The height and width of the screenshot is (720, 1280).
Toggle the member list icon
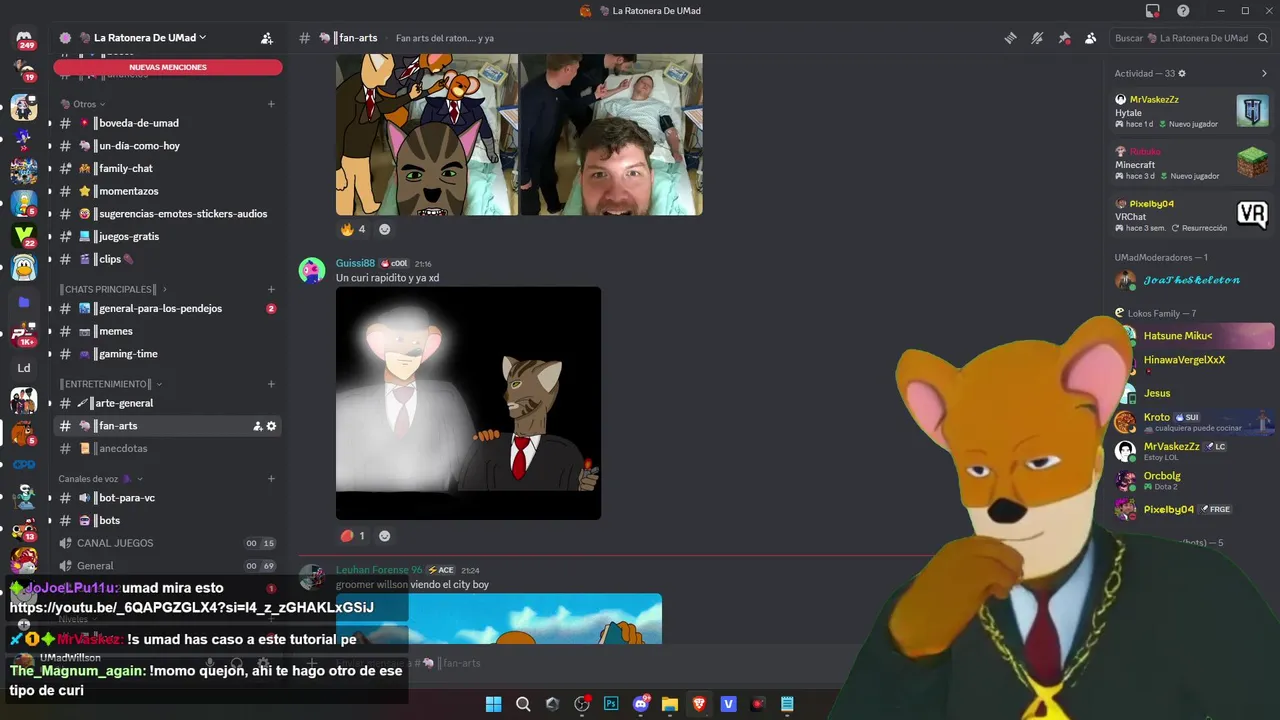pos(1090,38)
